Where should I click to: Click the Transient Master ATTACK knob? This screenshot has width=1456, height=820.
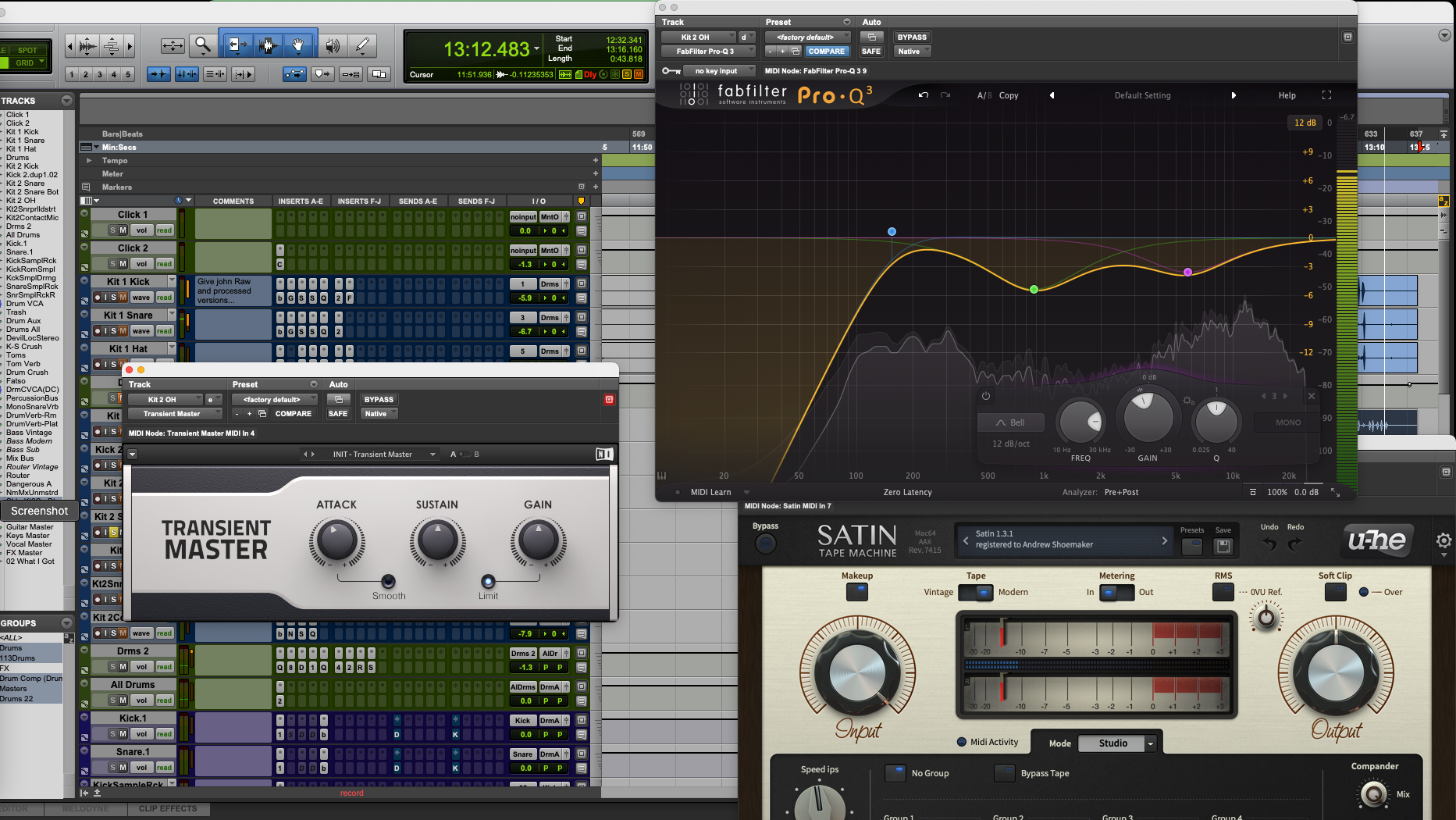click(x=336, y=540)
